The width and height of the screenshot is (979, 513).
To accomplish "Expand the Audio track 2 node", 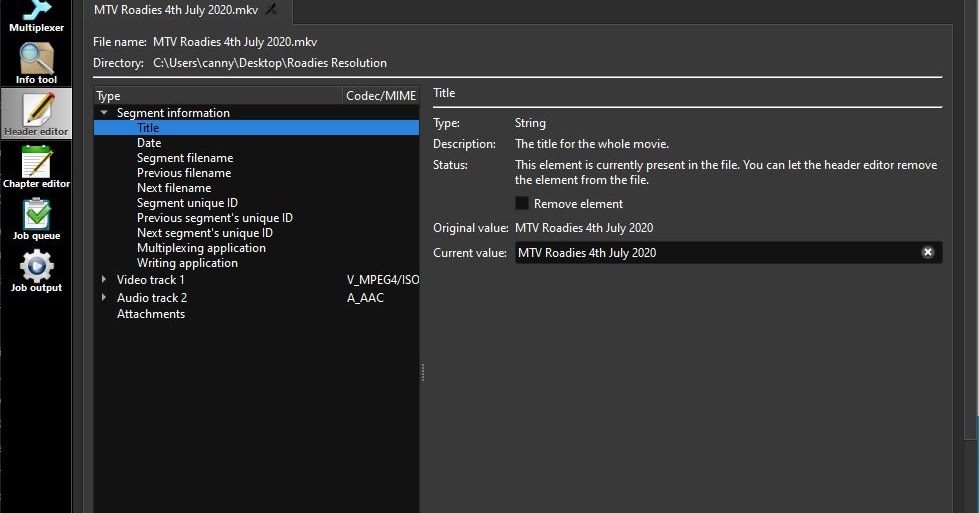I will coord(104,298).
